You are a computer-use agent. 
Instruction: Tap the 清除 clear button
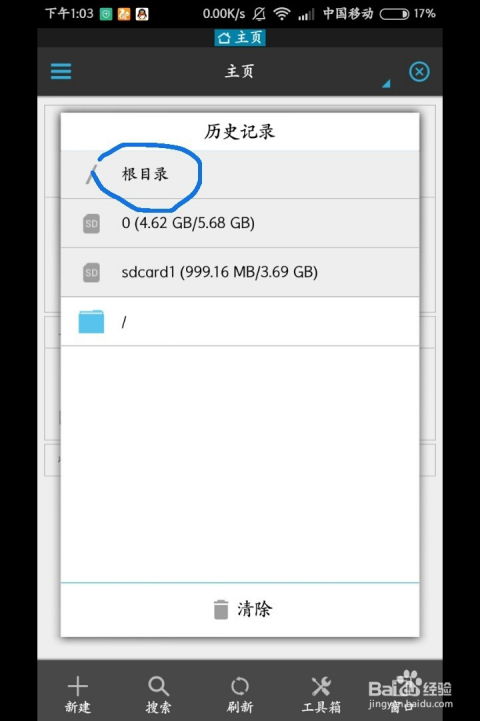tap(240, 609)
